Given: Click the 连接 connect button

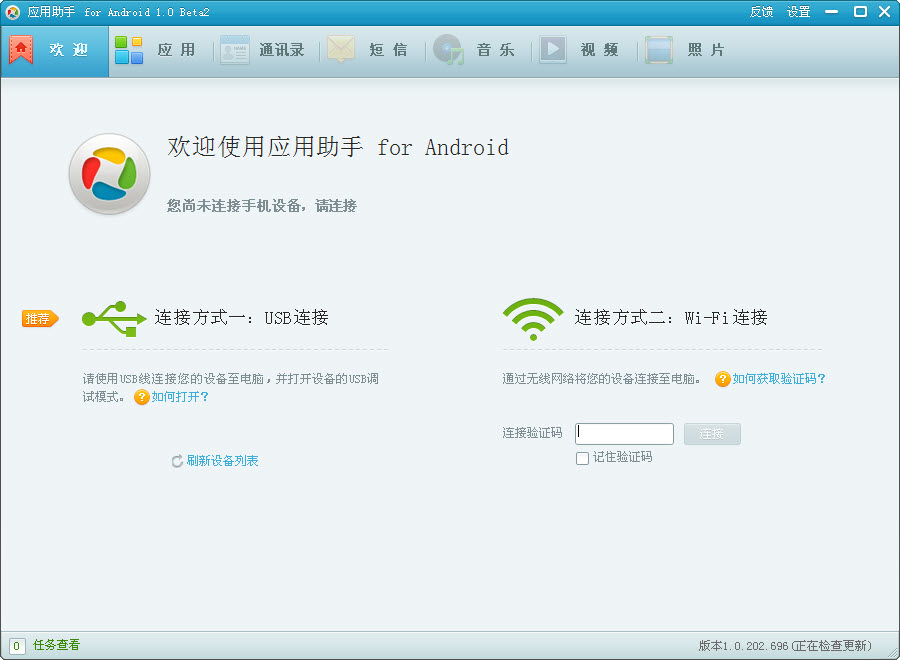Looking at the screenshot, I should pos(712,434).
